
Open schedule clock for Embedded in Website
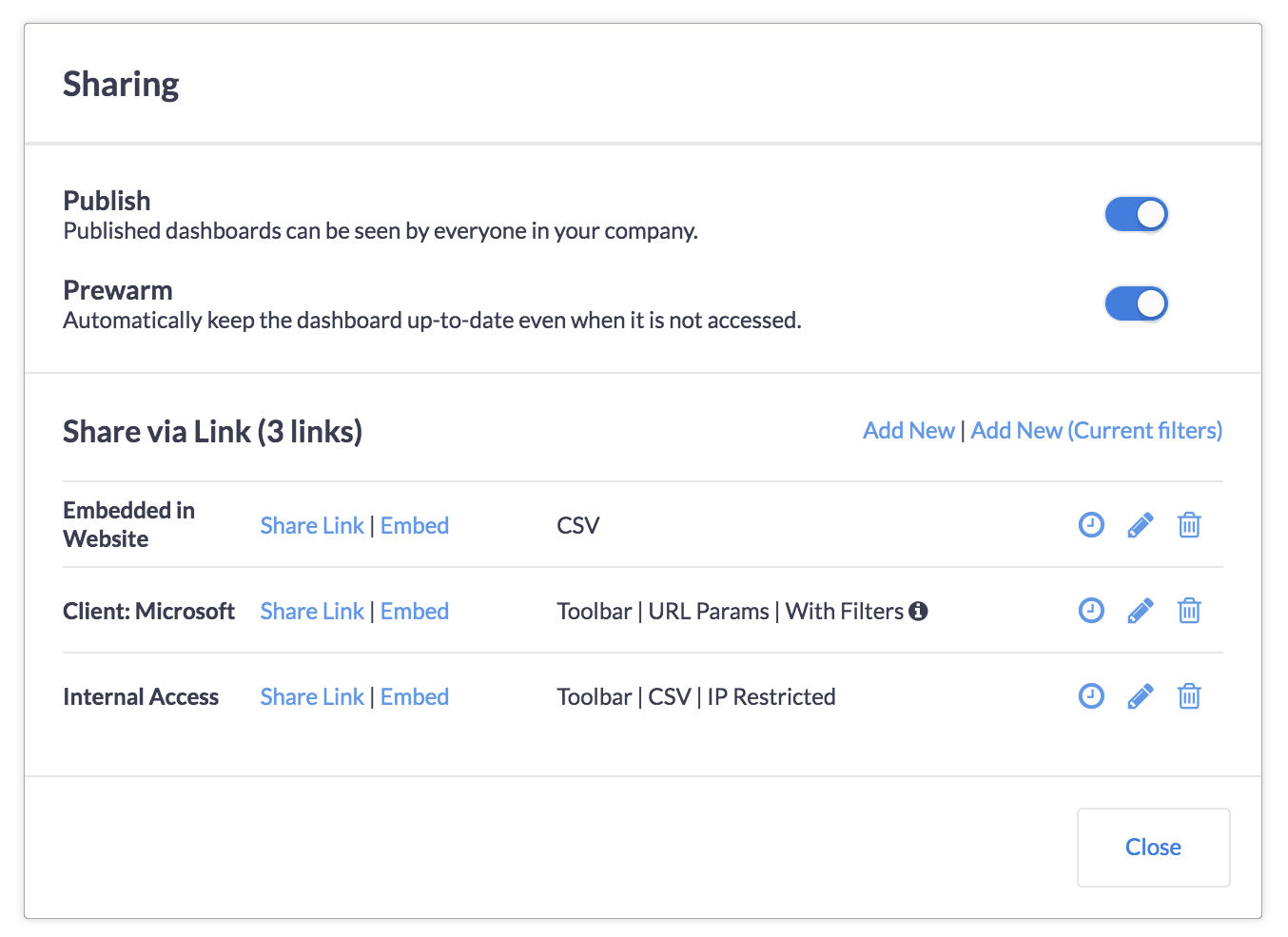(x=1091, y=524)
